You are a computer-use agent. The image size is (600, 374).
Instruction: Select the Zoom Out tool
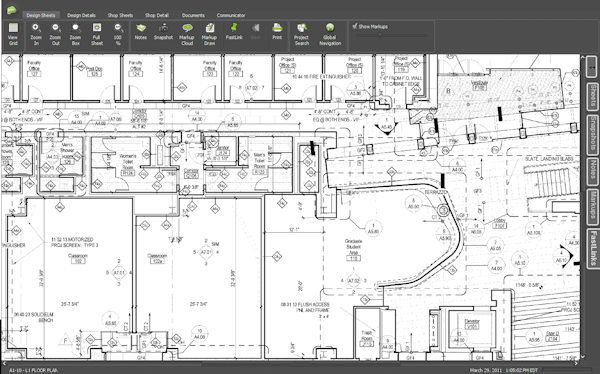tap(55, 34)
